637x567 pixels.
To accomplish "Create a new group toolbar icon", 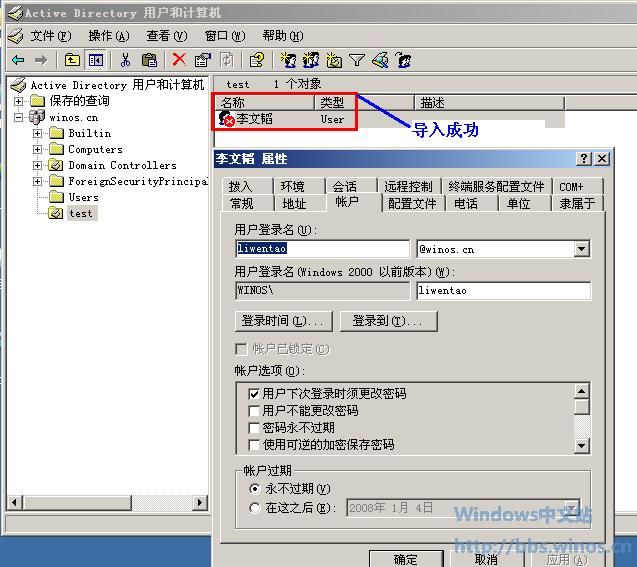I will pyautogui.click(x=311, y=60).
